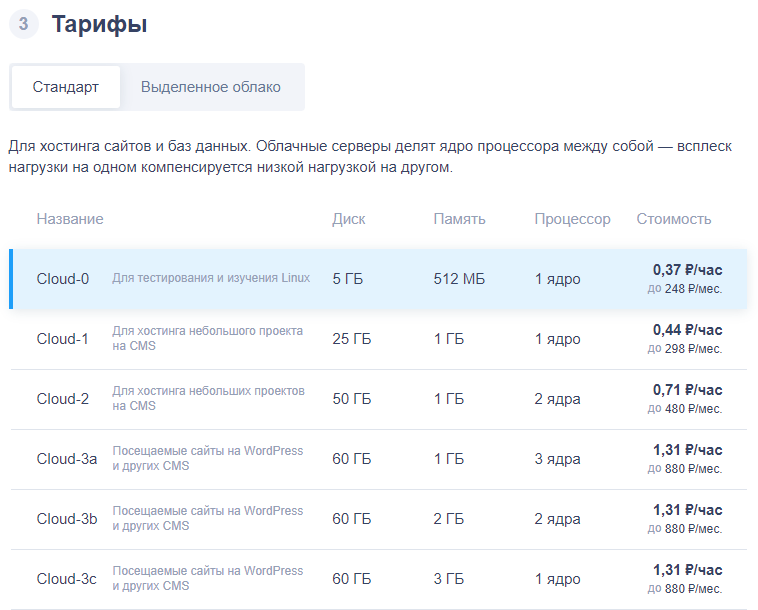Click the 512 МБ memory cell
The height and width of the screenshot is (610, 758).
pyautogui.click(x=459, y=279)
